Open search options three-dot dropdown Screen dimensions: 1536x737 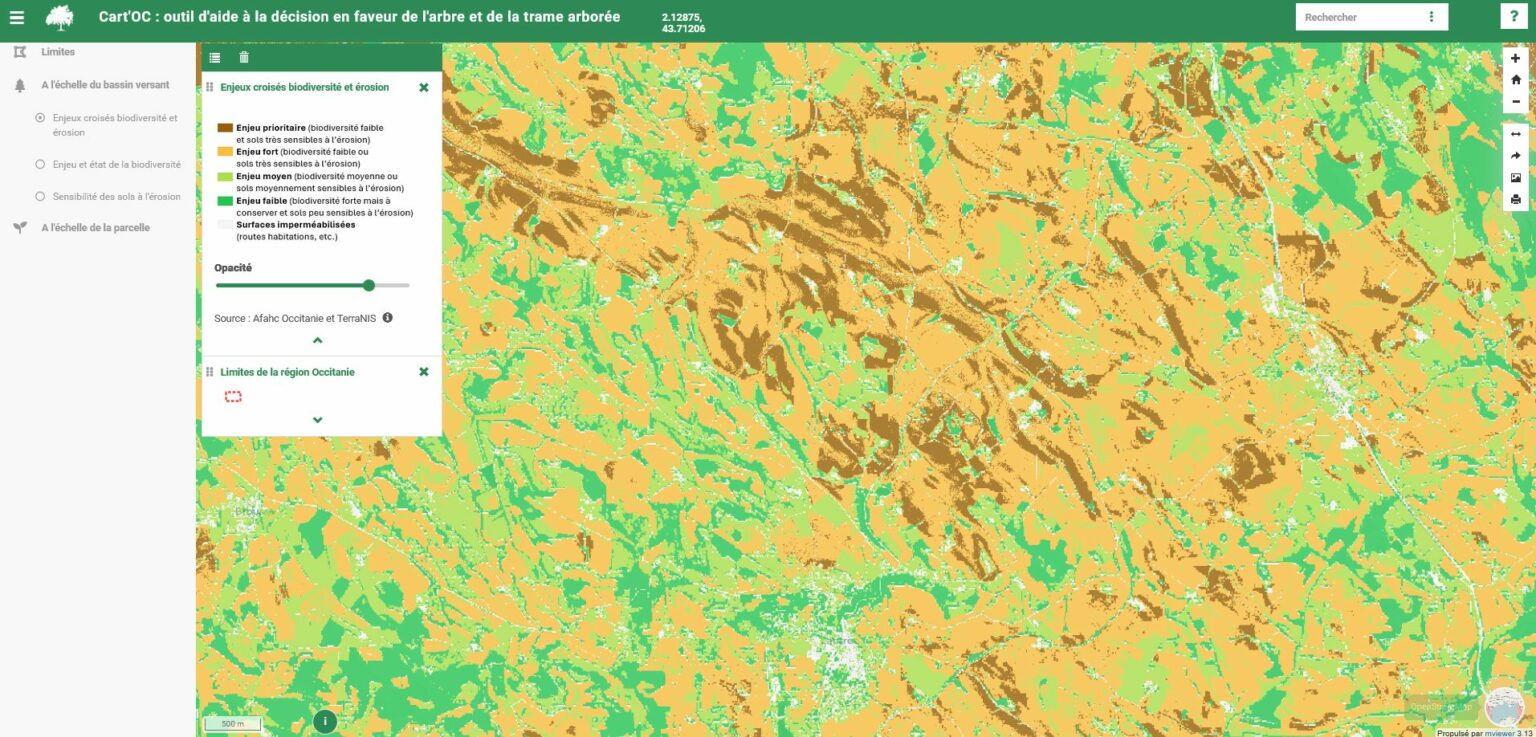(1431, 17)
